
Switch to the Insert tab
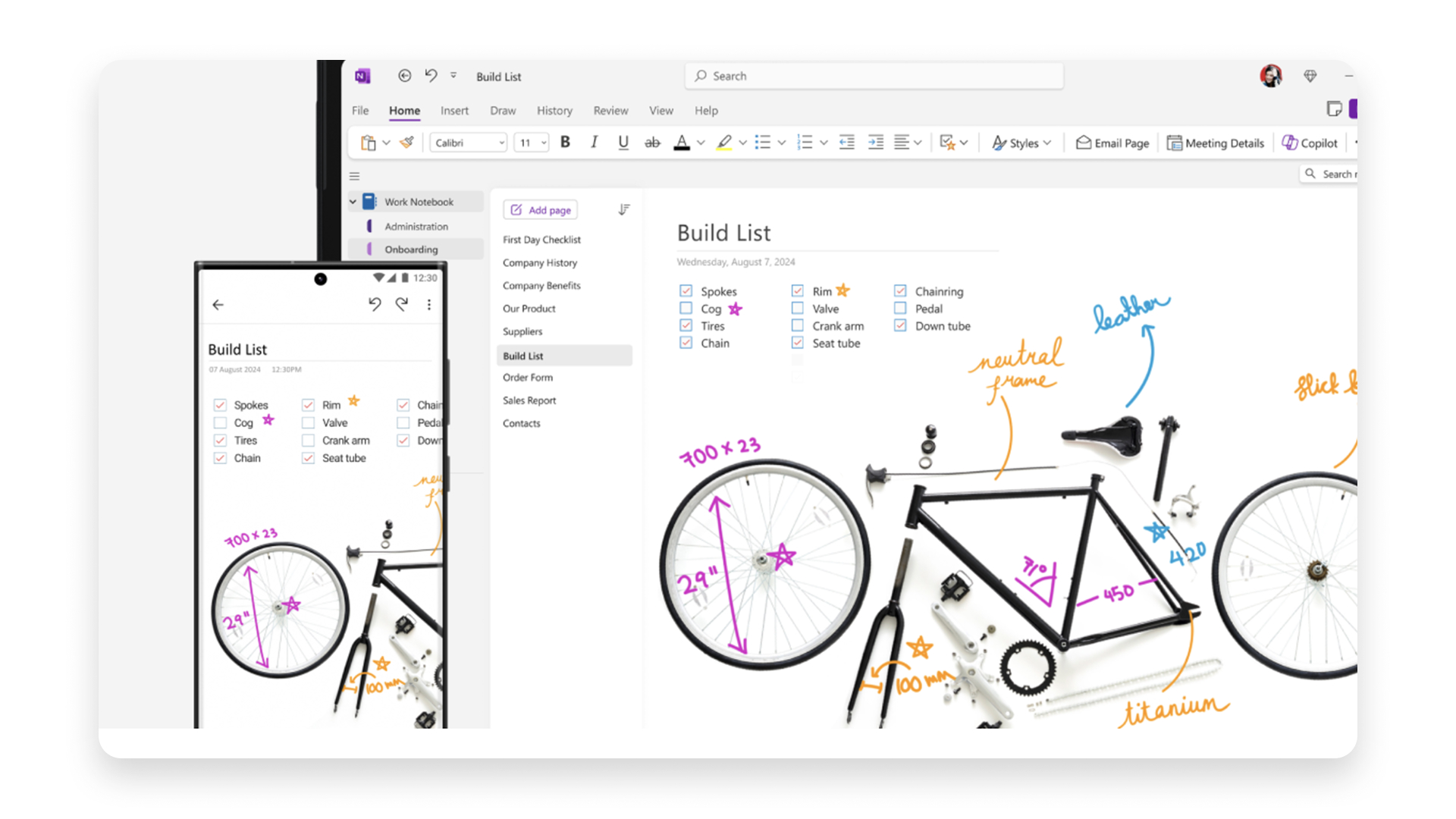tap(454, 111)
